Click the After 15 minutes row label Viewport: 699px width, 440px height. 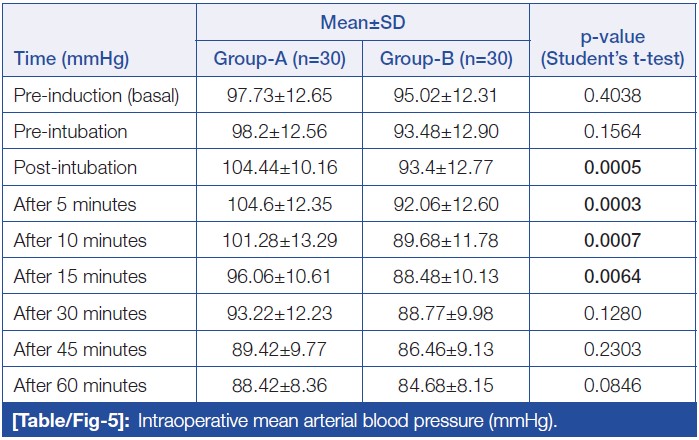coord(79,277)
